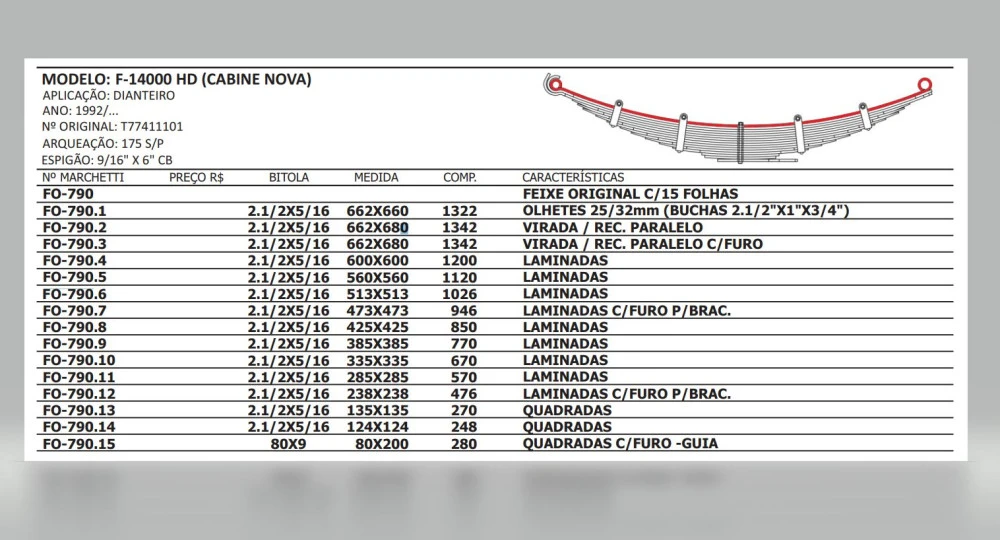Click the measure '335X335'
The height and width of the screenshot is (540, 1000).
(x=378, y=360)
